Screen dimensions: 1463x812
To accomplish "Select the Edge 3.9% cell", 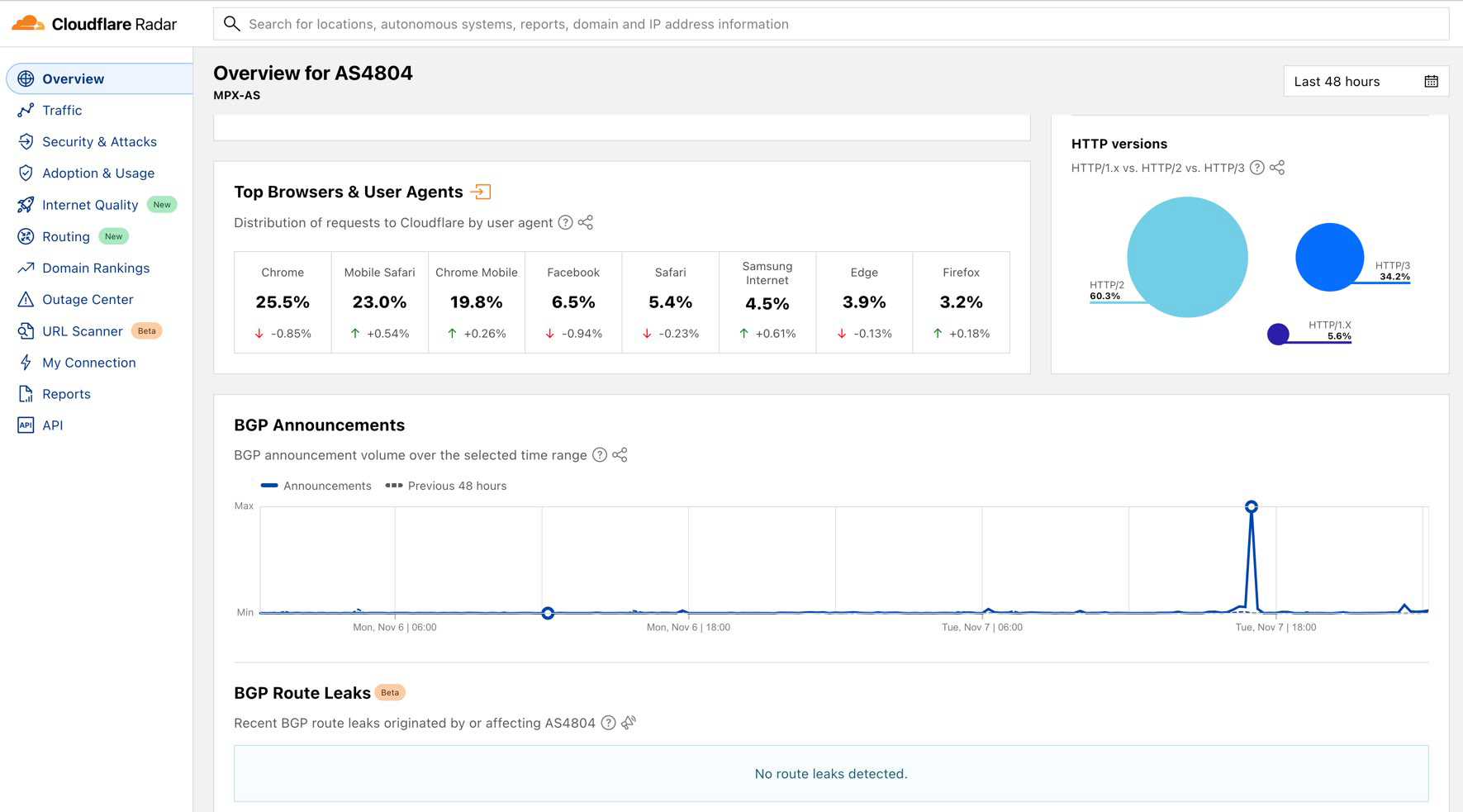I will click(x=864, y=302).
